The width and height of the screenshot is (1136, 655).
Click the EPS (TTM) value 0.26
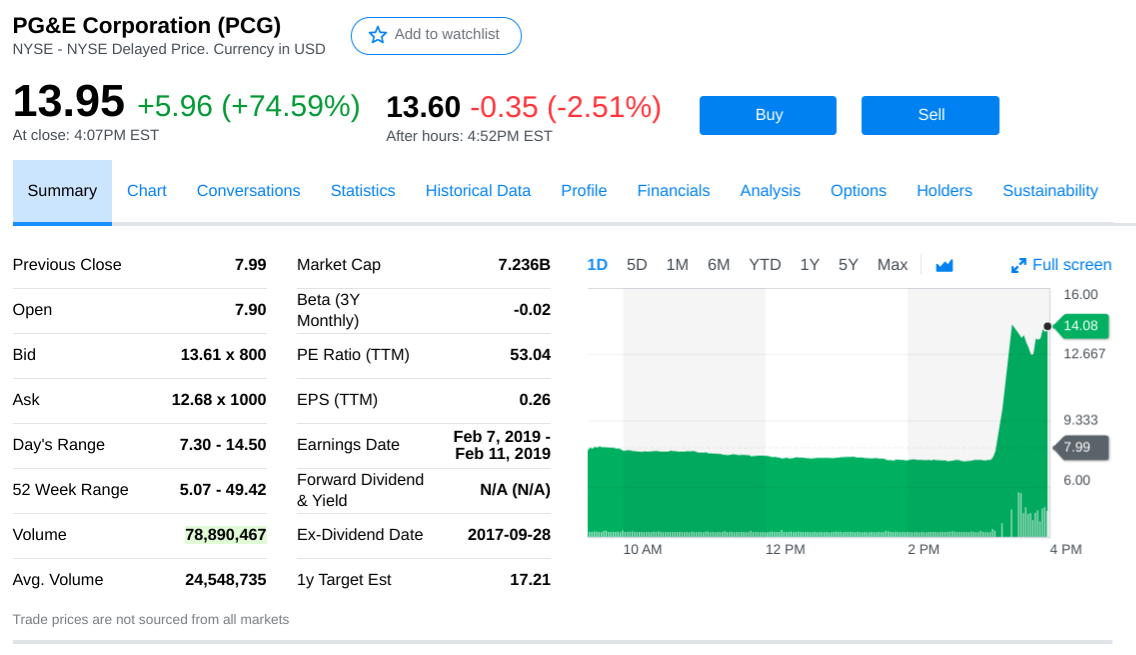click(535, 400)
